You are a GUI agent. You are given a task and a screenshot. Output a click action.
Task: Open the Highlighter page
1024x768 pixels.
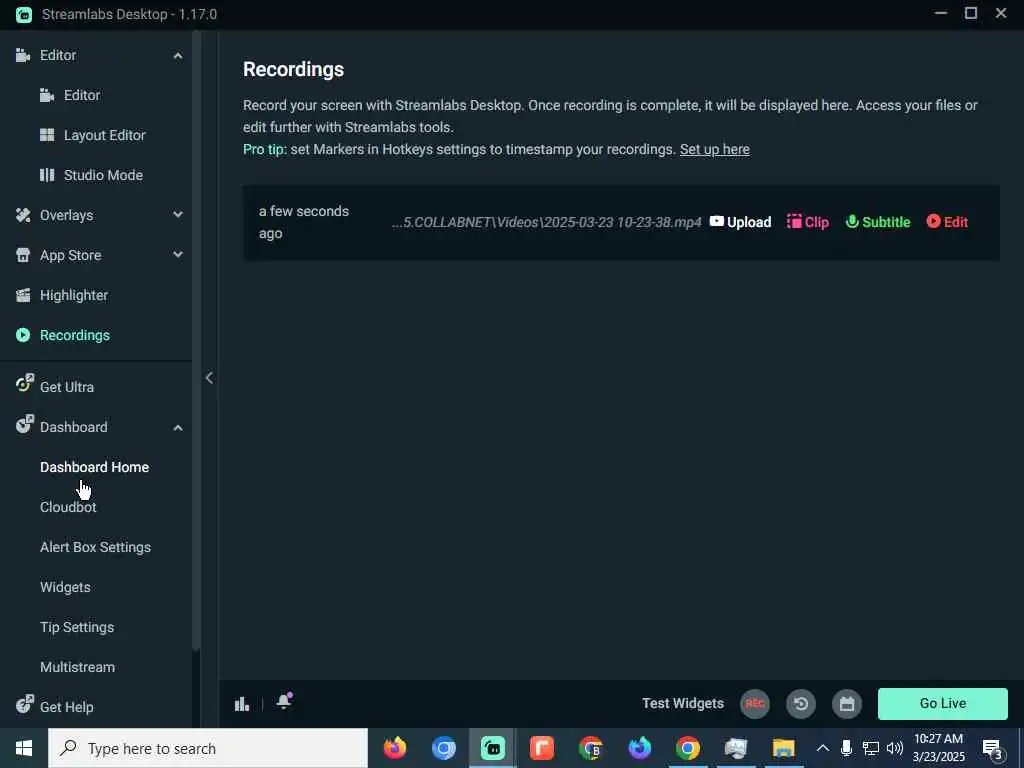[x=74, y=295]
